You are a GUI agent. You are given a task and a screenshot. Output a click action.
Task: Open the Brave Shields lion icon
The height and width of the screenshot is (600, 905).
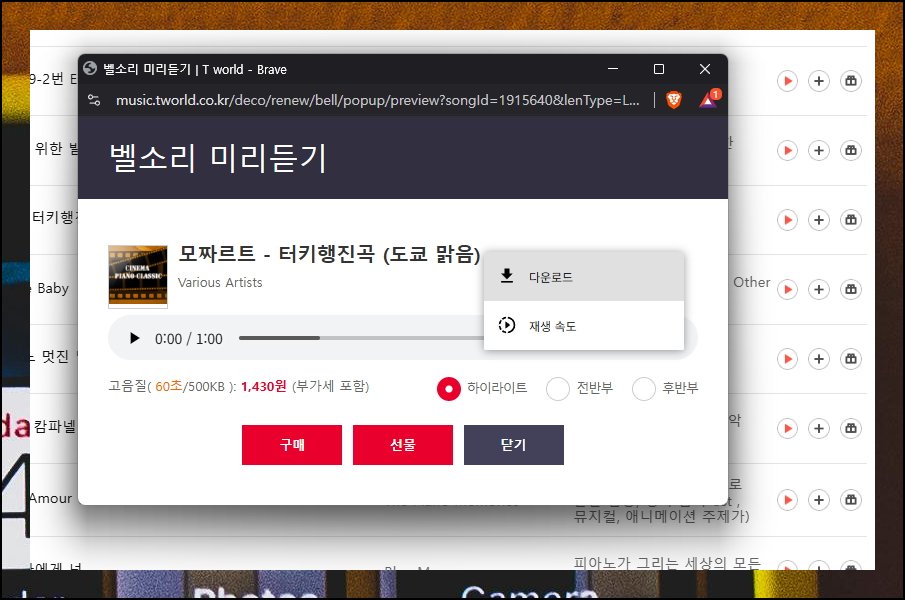674,100
